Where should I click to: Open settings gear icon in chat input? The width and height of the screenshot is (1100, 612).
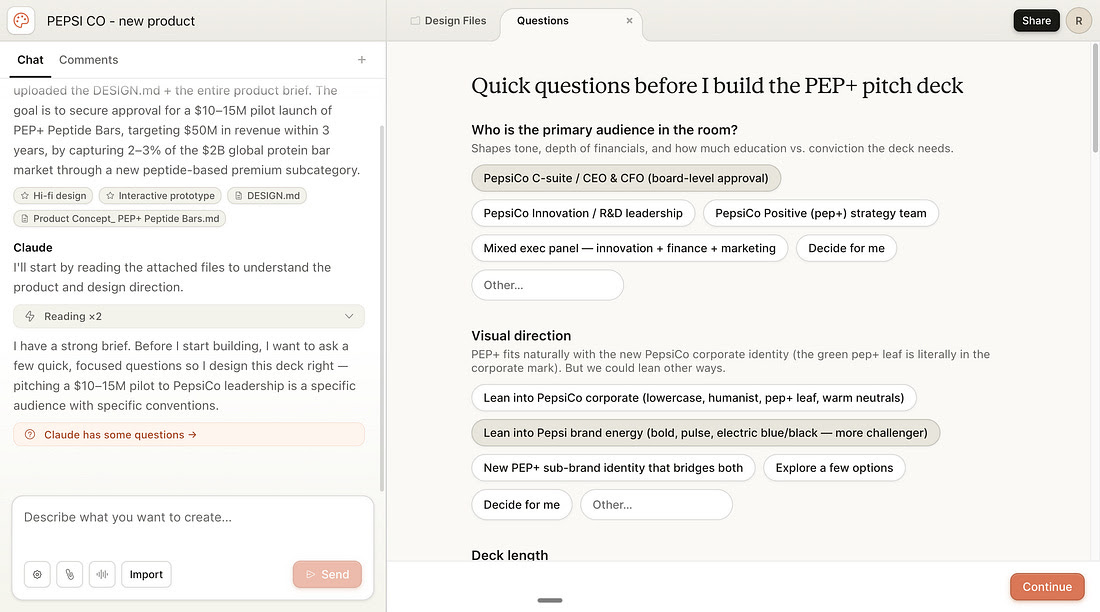(x=37, y=574)
